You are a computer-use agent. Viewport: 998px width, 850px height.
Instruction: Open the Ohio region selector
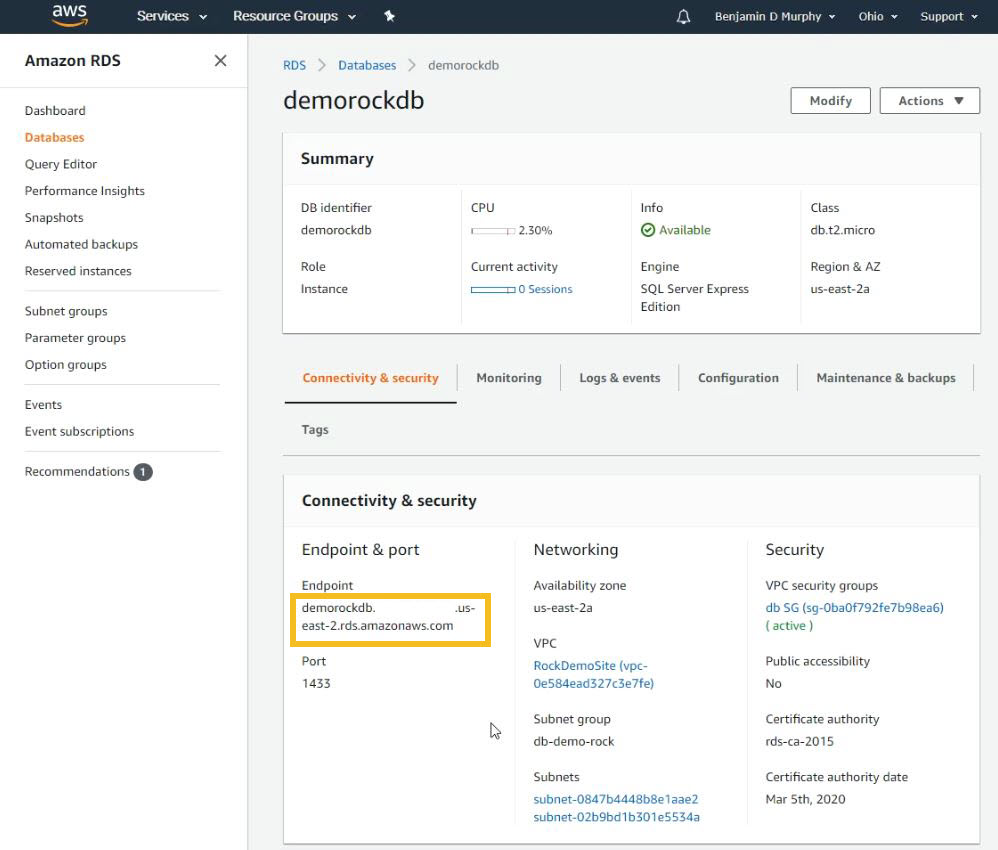point(878,17)
